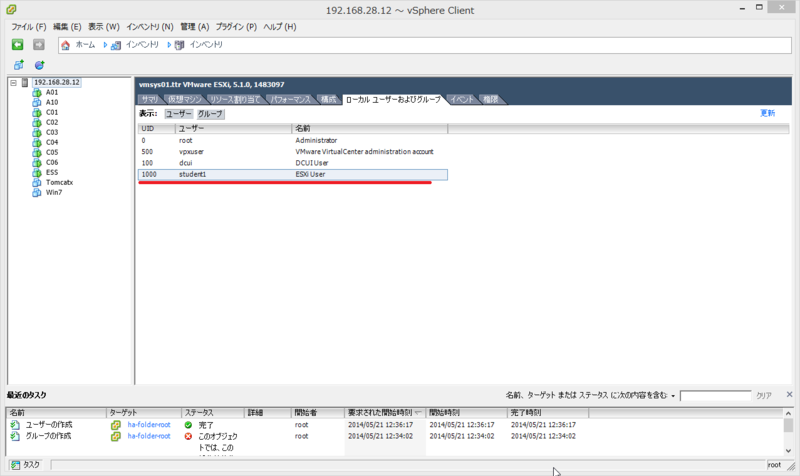
Task: Click the Home house icon
Action: coord(65,45)
